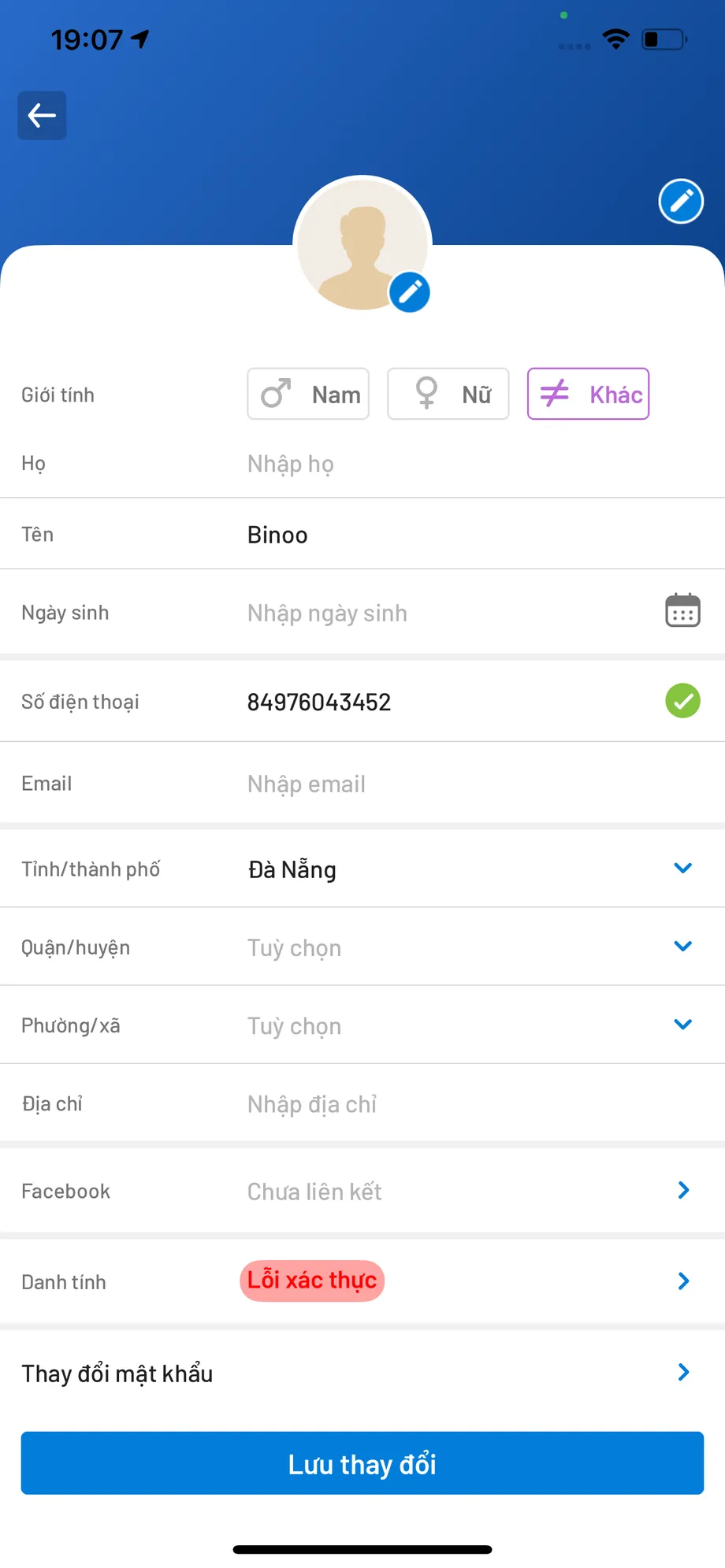Image resolution: width=725 pixels, height=1568 pixels.
Task: Expand the Quận/huyện dropdown
Action: pyautogui.click(x=682, y=946)
